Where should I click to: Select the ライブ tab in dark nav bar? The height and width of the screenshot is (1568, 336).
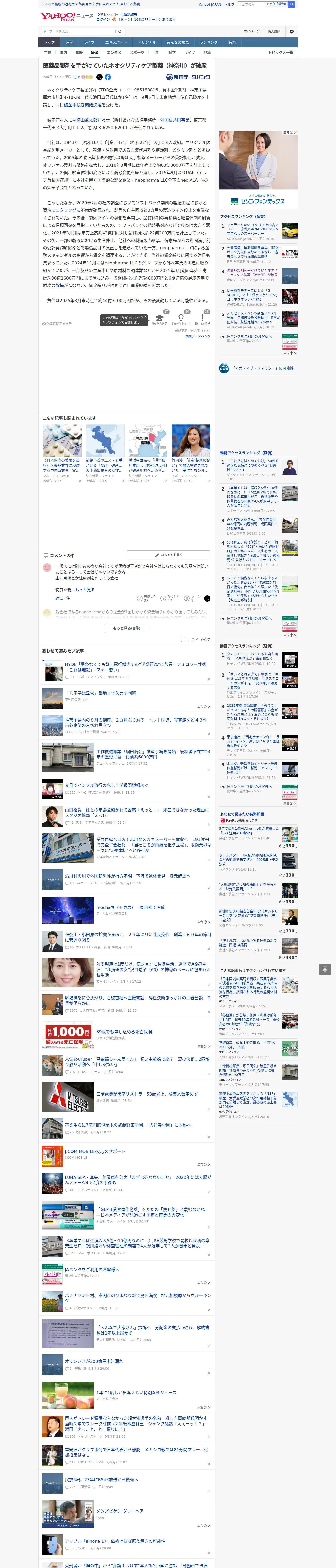click(x=89, y=43)
